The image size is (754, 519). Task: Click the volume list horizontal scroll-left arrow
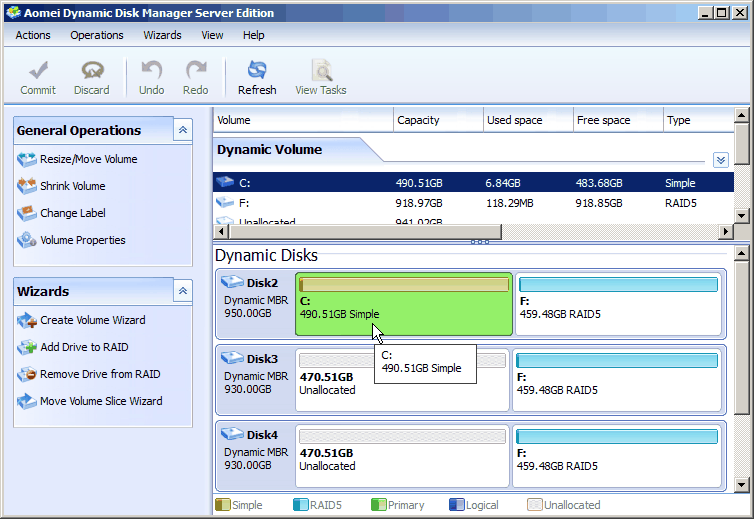[221, 232]
